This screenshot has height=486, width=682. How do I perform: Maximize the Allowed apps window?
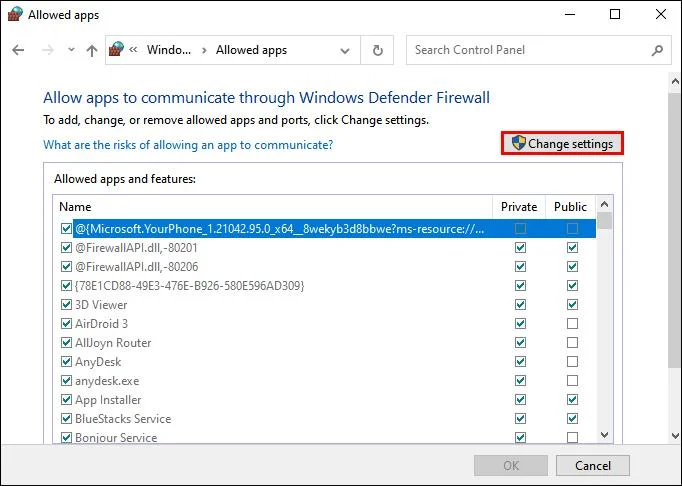click(x=615, y=14)
